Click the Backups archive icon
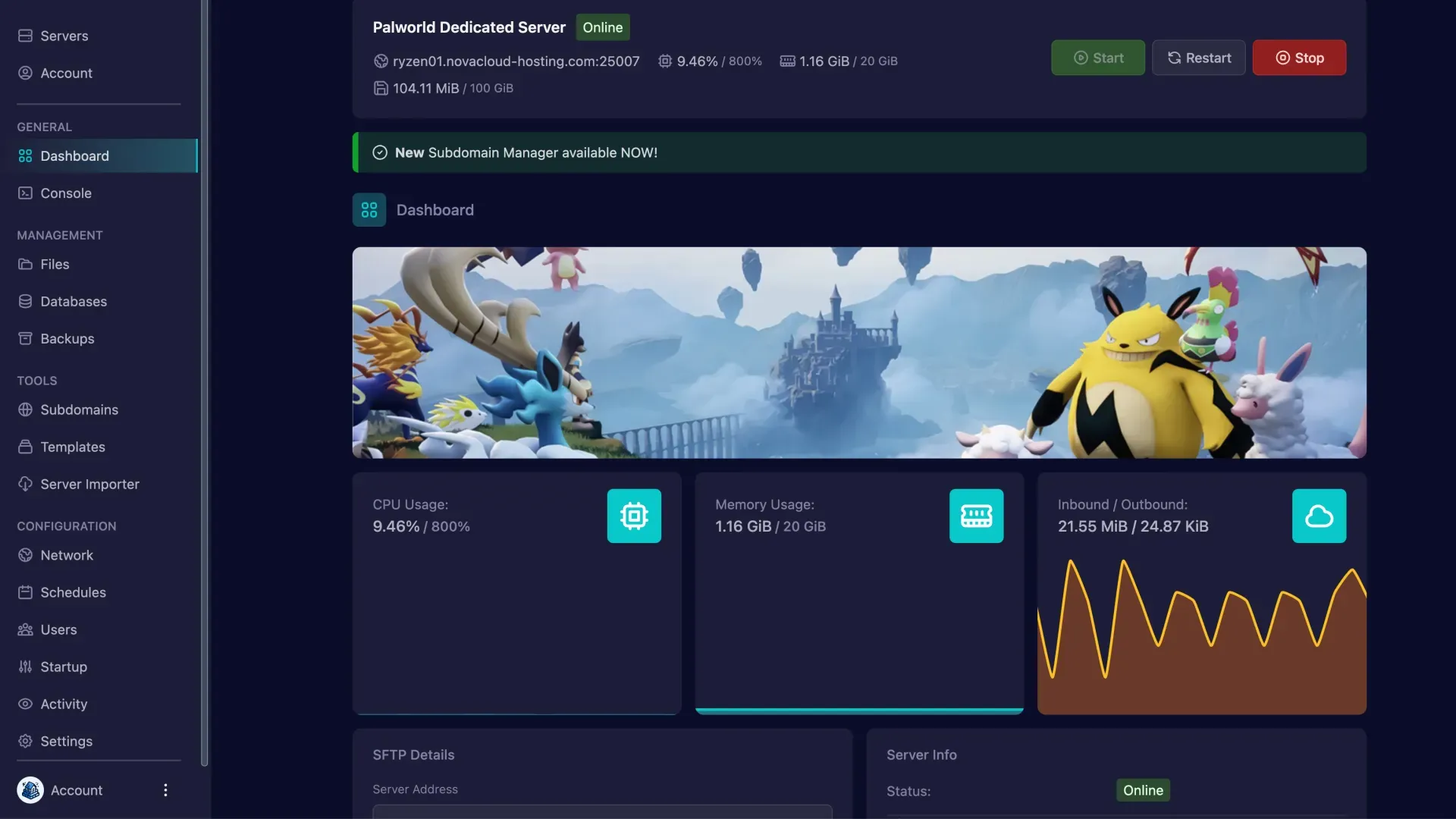 coord(25,338)
